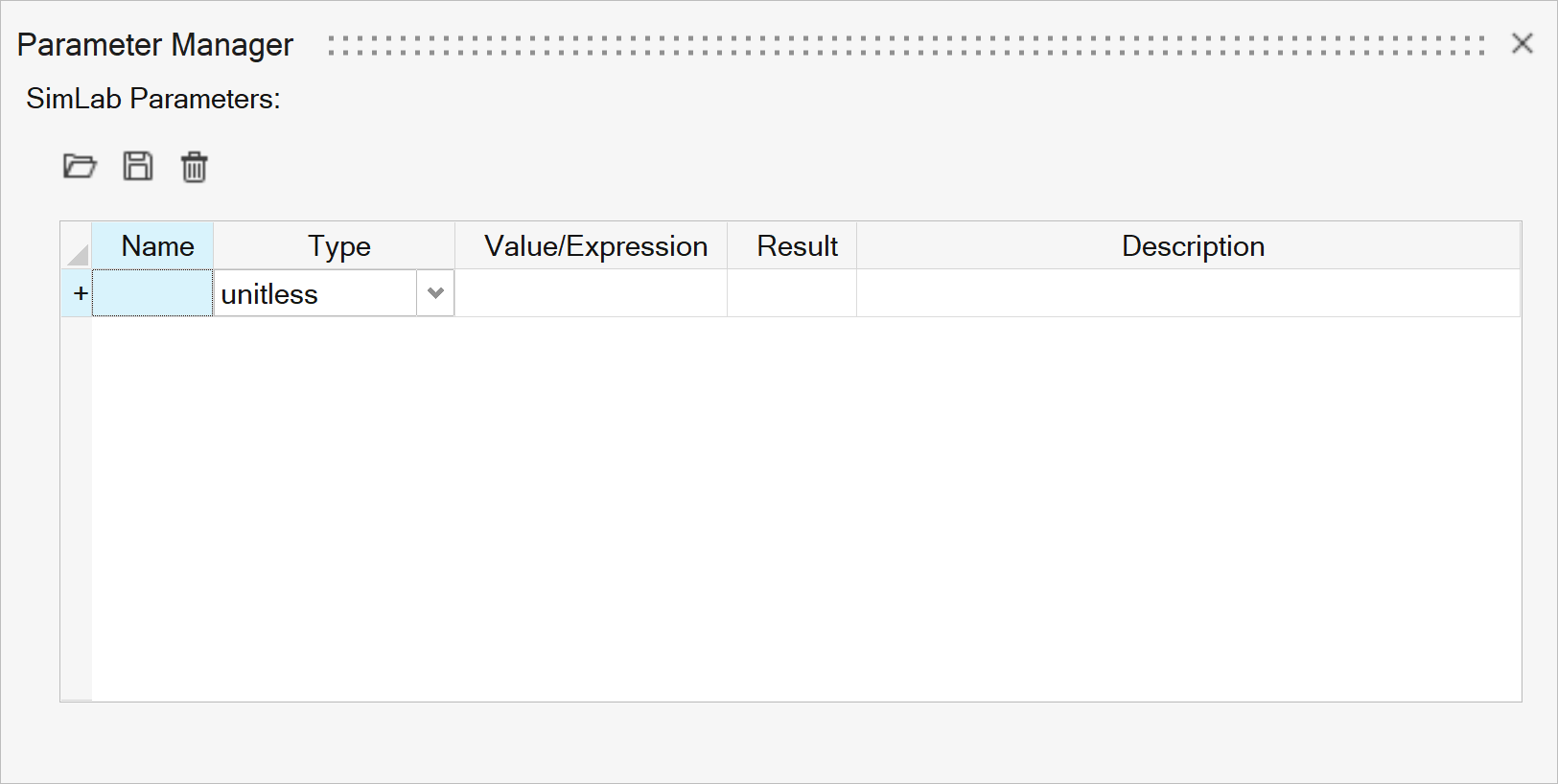Screen dimensions: 1558x784
Task: Select the Type column header
Action: coord(338,246)
